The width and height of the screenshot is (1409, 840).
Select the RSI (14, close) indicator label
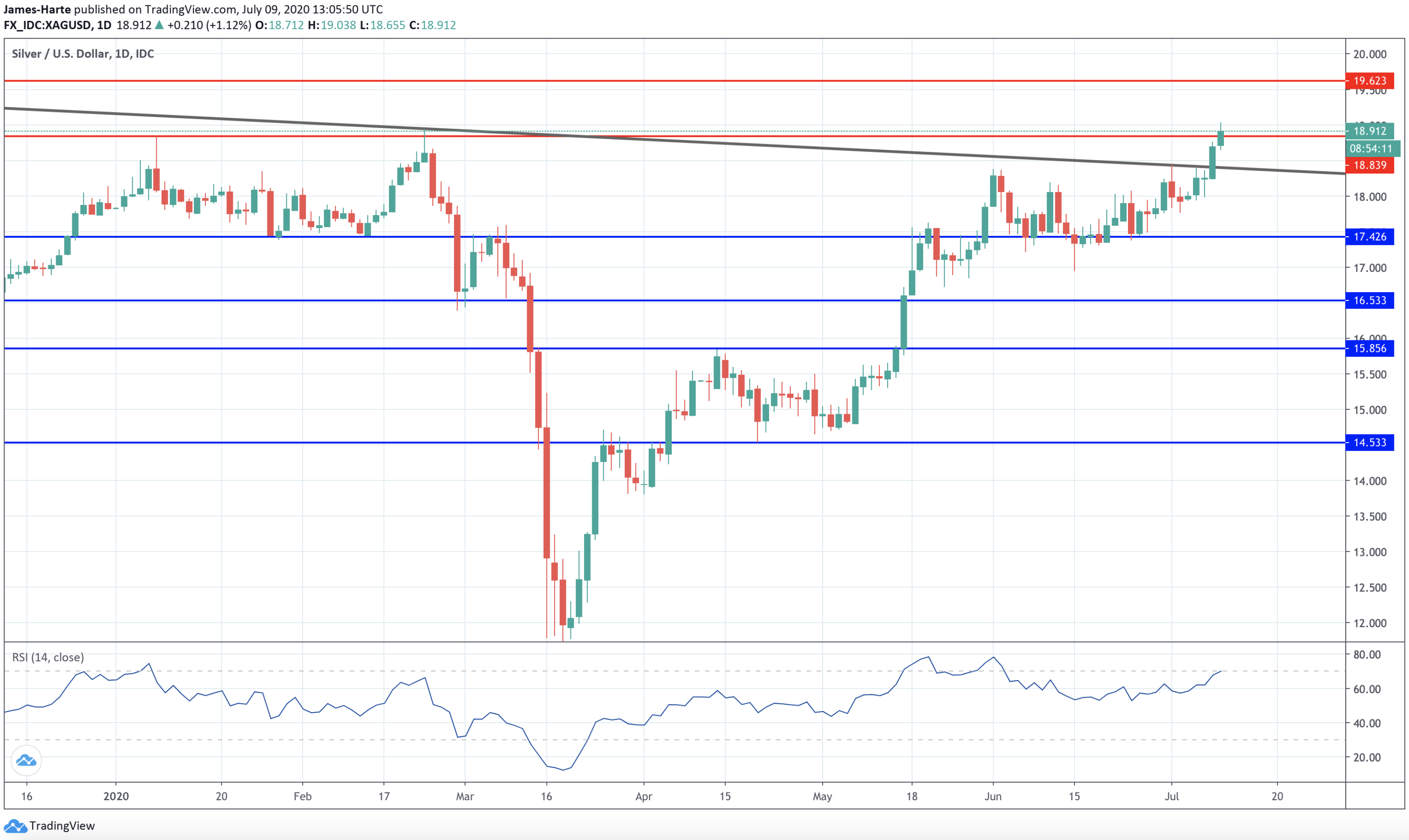pos(48,657)
